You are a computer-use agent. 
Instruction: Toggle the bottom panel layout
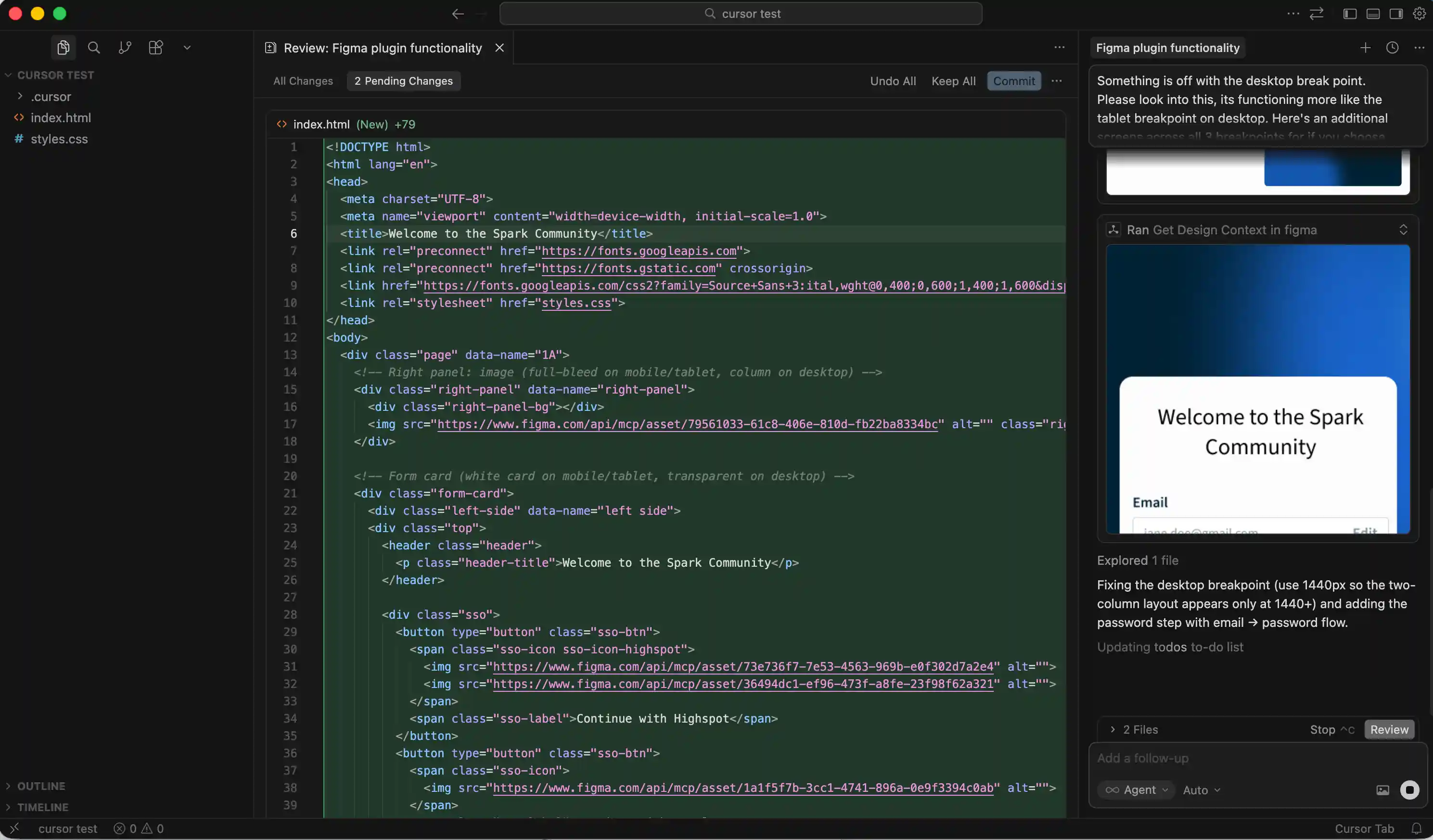[x=1373, y=13]
